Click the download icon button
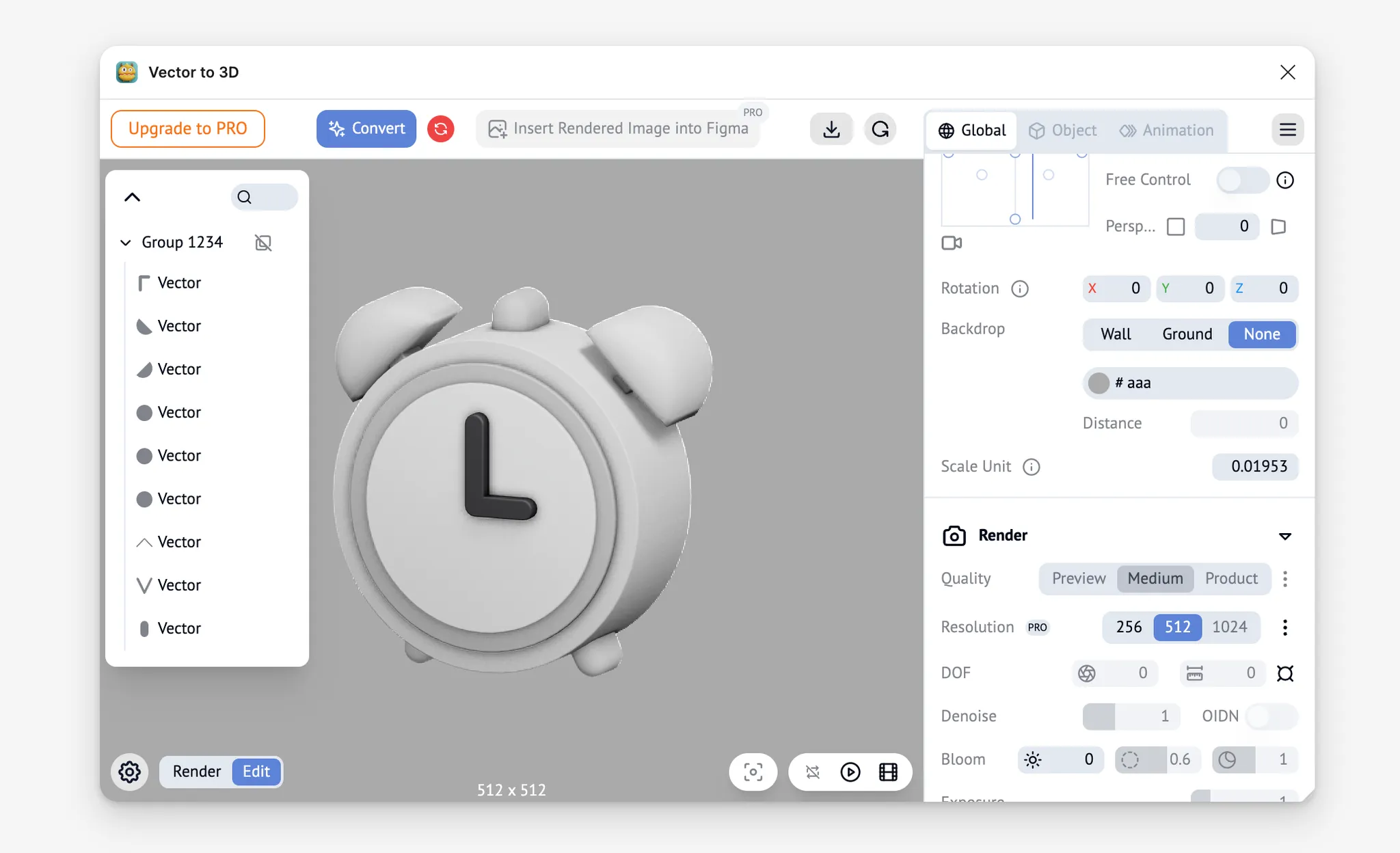Screen dimensions: 1400x853 tap(831, 129)
